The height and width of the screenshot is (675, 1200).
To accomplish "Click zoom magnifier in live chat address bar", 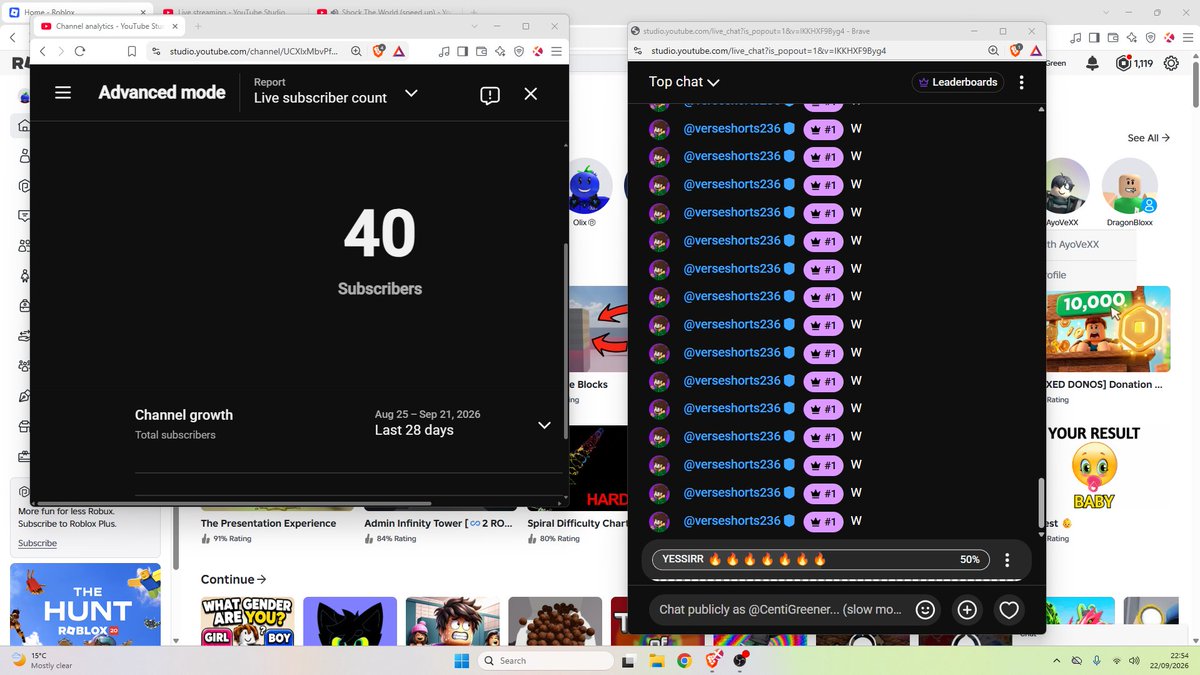I will click(993, 50).
